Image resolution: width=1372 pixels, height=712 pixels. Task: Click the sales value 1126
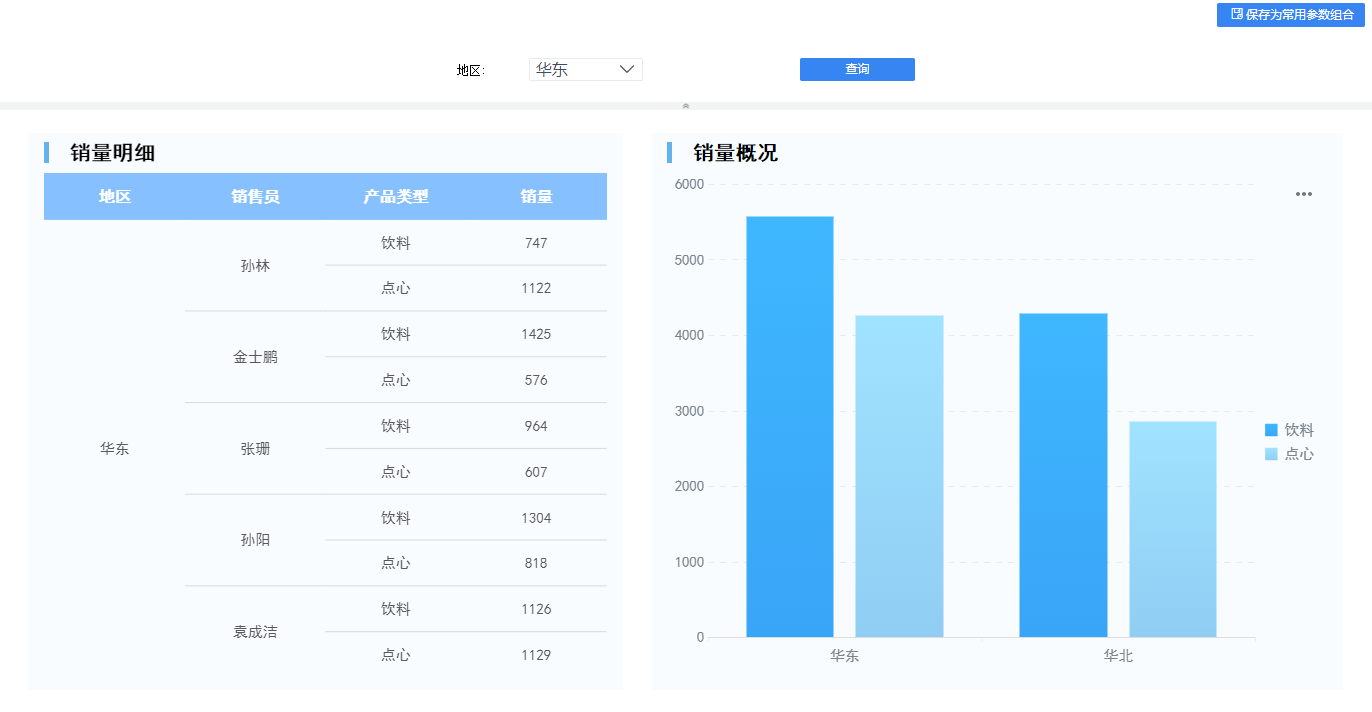(536, 609)
